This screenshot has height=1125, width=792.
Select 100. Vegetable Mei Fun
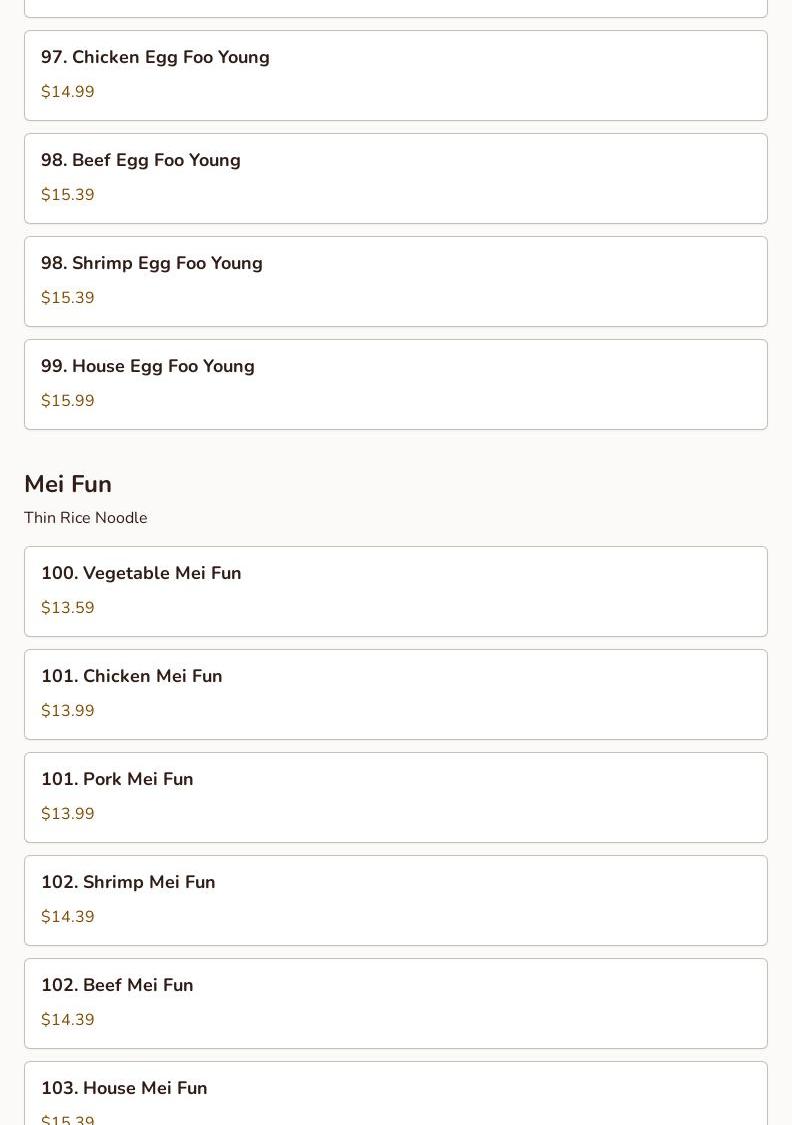tap(396, 591)
